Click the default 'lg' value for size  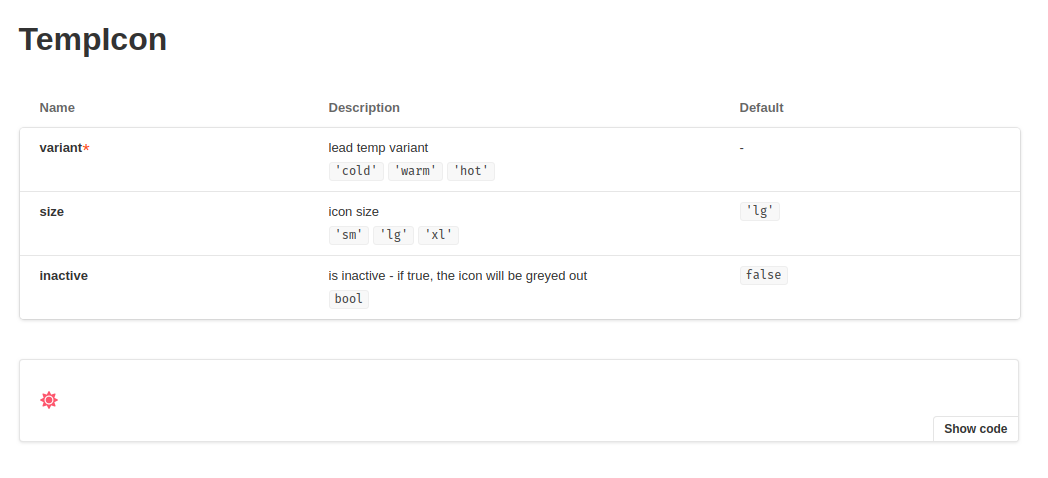pos(760,211)
